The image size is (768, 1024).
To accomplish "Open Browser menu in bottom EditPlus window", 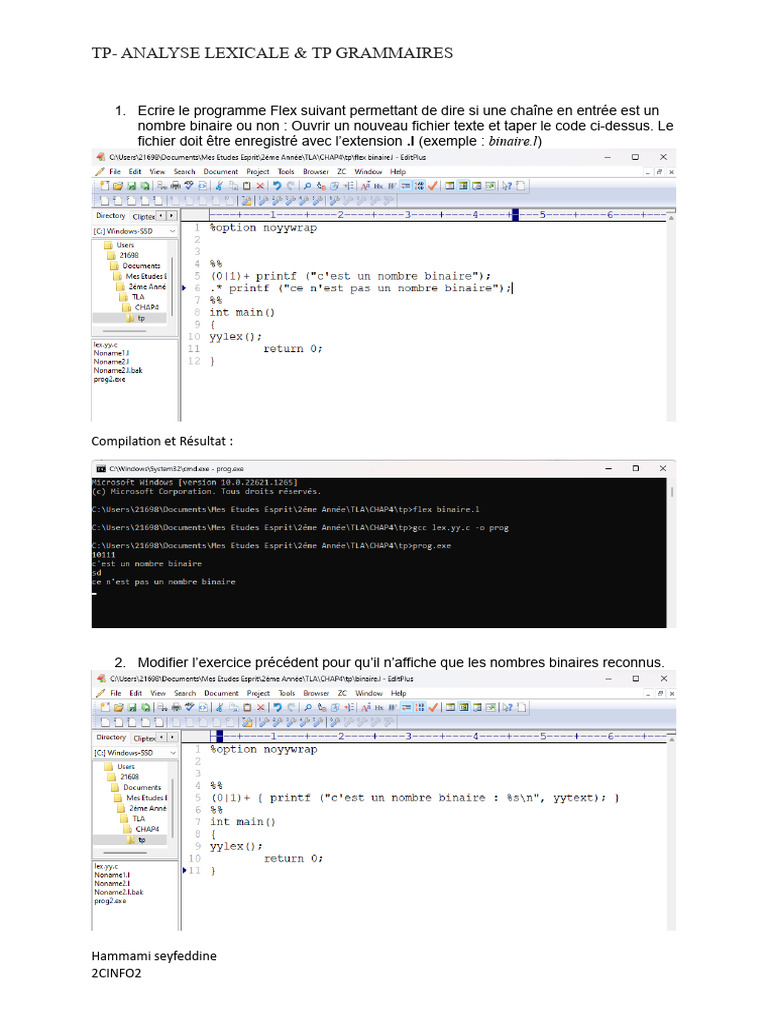I will (316, 694).
